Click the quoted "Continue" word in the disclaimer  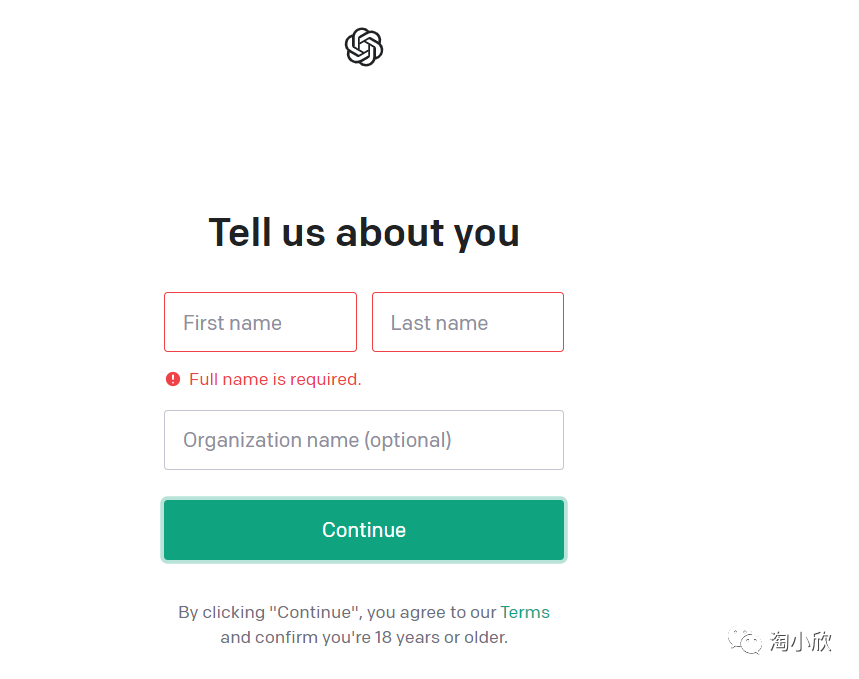pos(314,612)
